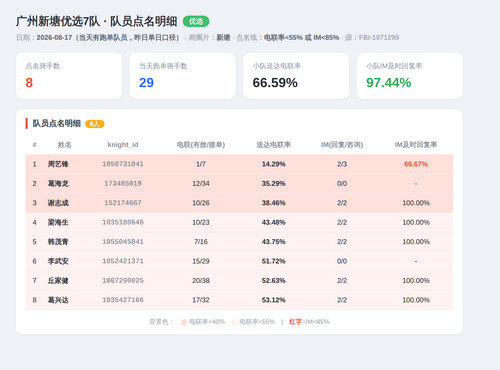Select the rider name 葛兴达
The height and width of the screenshot is (370, 500).
coord(58,300)
